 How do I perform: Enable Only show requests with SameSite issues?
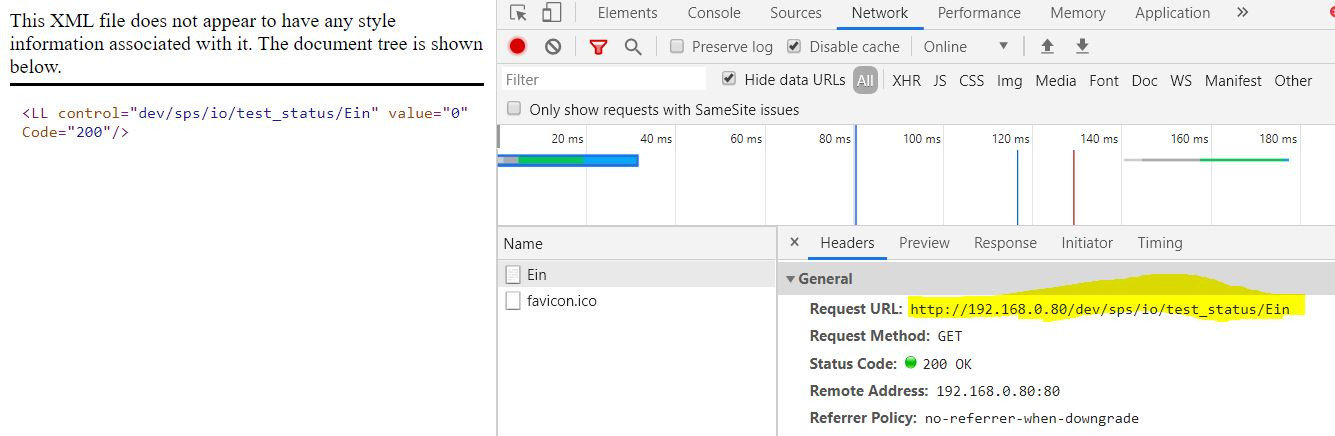coord(515,109)
